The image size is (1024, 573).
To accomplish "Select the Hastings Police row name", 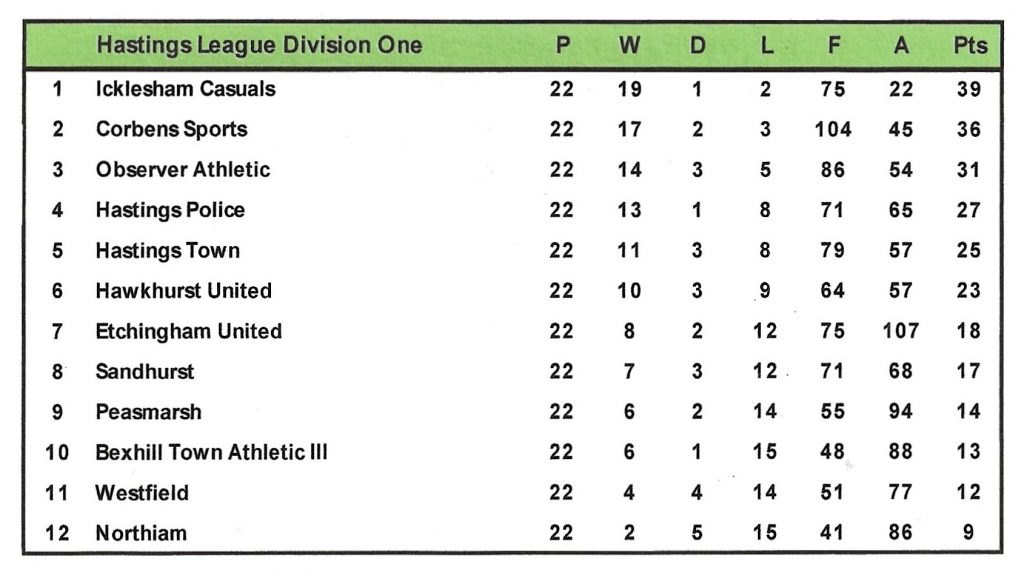I will (170, 210).
